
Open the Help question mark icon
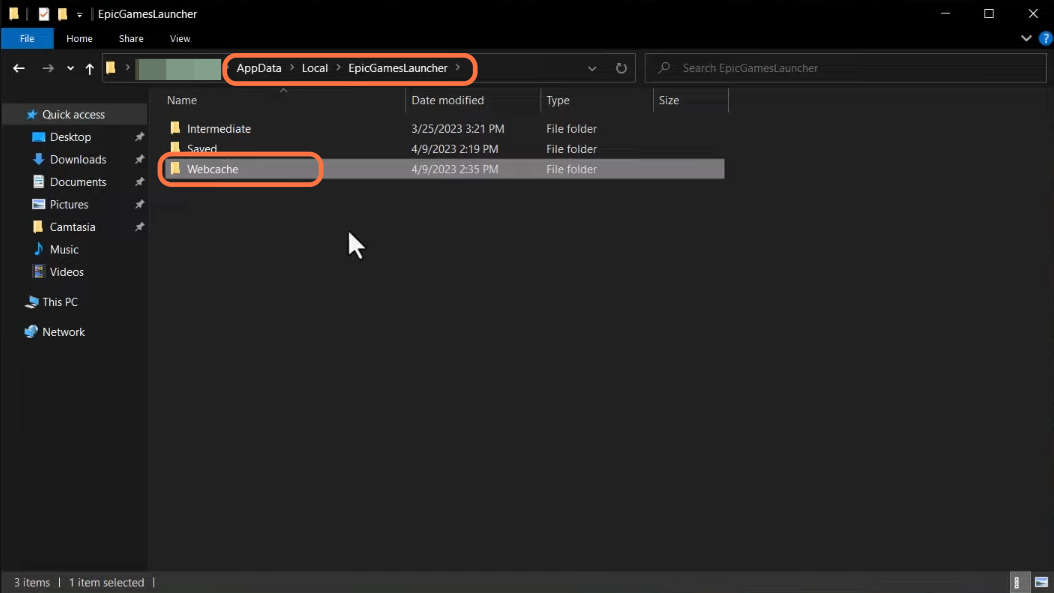pyautogui.click(x=1045, y=38)
